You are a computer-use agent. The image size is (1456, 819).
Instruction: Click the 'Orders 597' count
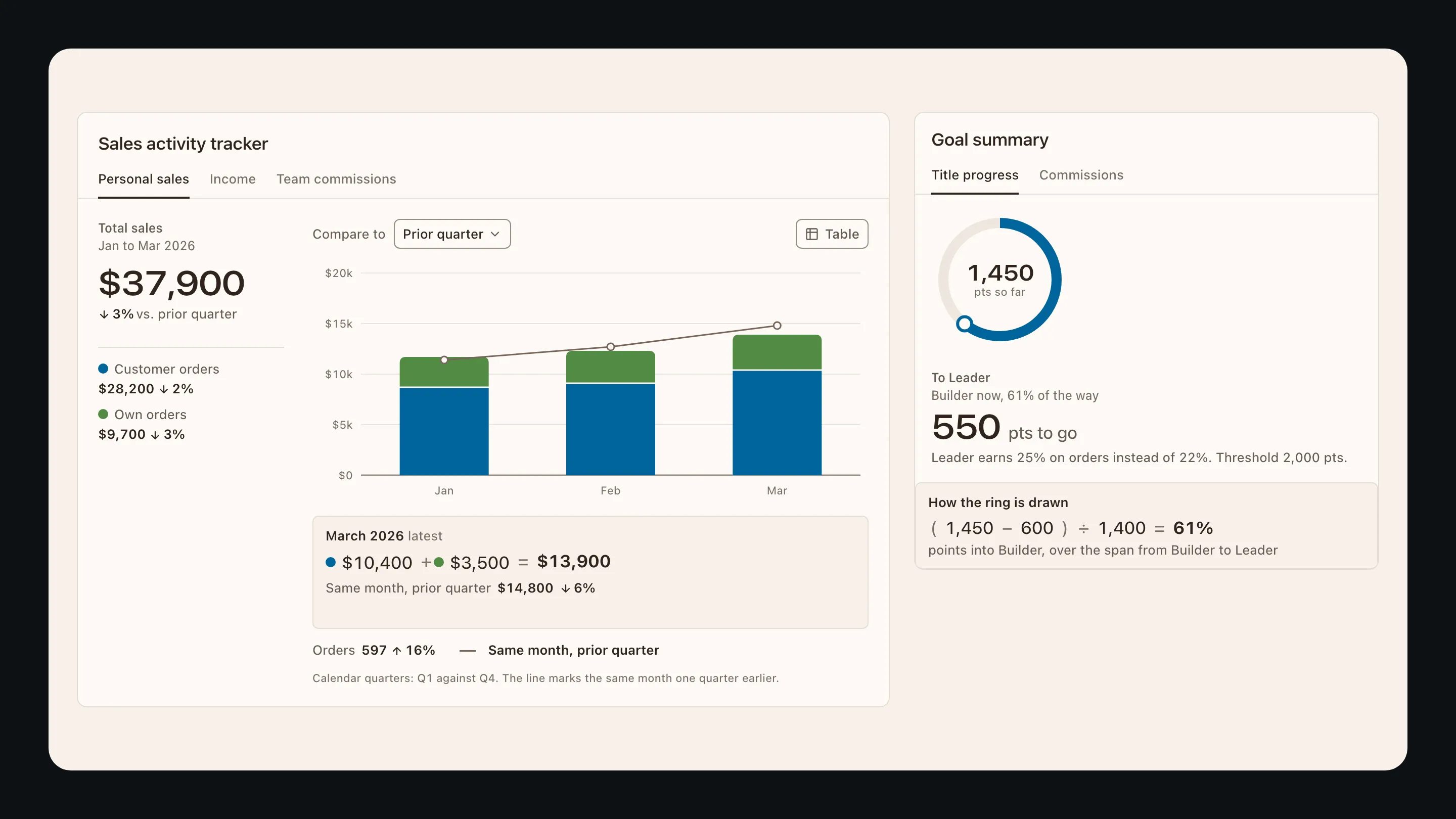click(349, 650)
